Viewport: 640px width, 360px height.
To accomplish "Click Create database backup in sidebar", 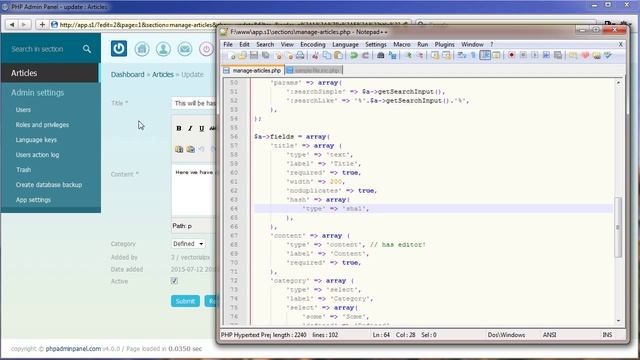I will 49,184.
